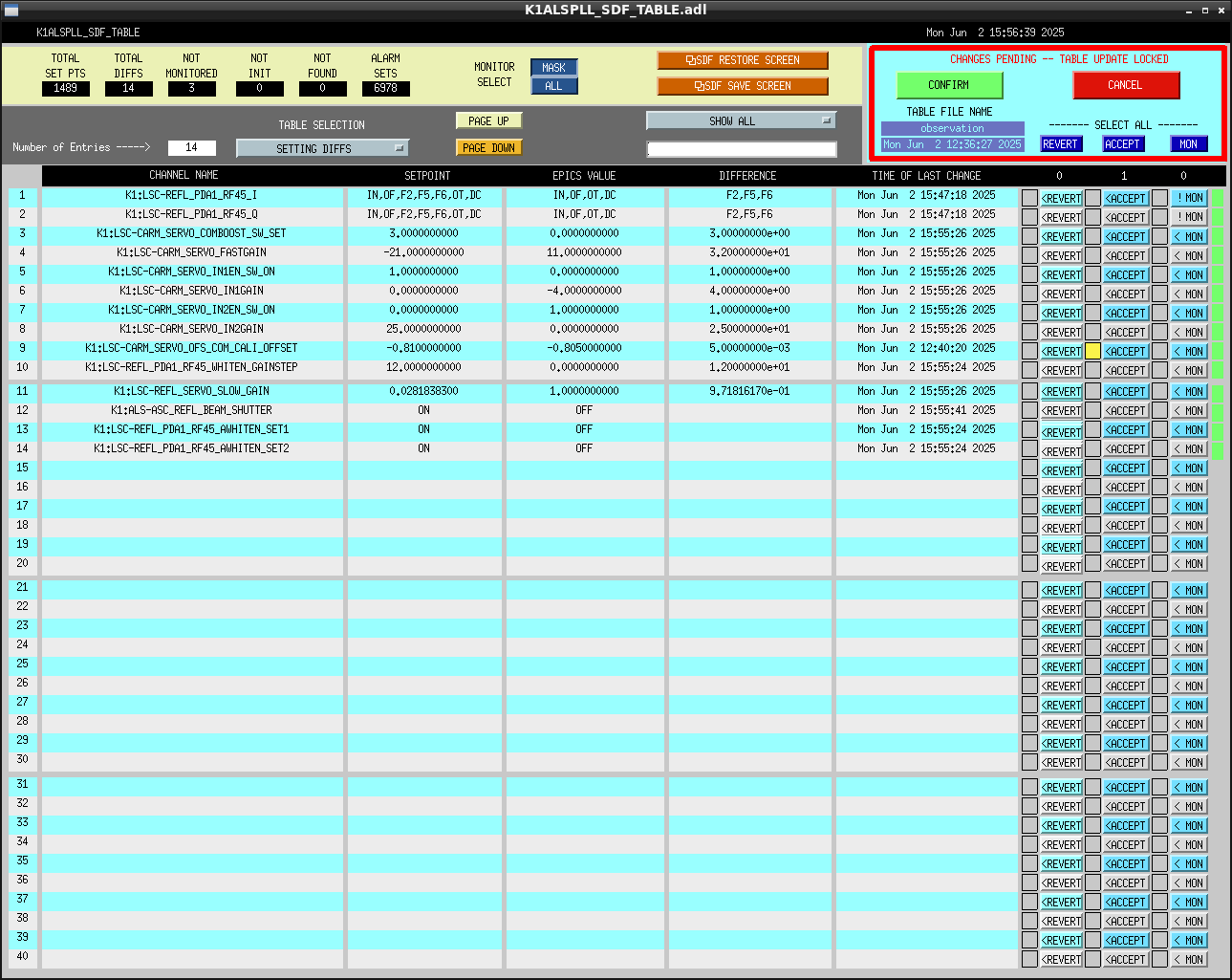This screenshot has height=980, width=1232.
Task: Click the ACCEPT button on empty row 20
Action: pyautogui.click(x=1126, y=564)
